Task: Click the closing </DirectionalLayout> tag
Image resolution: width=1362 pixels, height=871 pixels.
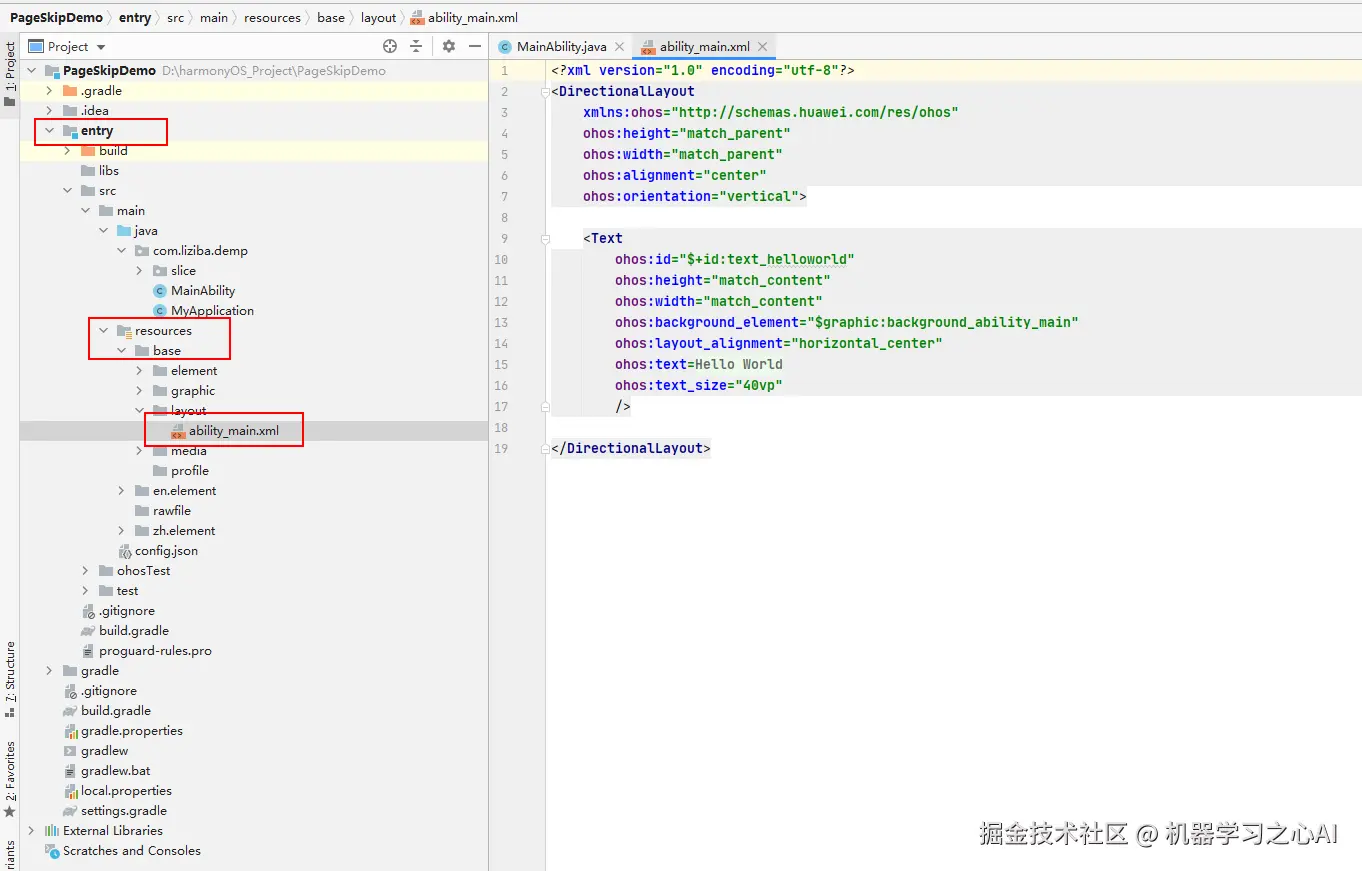Action: tap(631, 449)
